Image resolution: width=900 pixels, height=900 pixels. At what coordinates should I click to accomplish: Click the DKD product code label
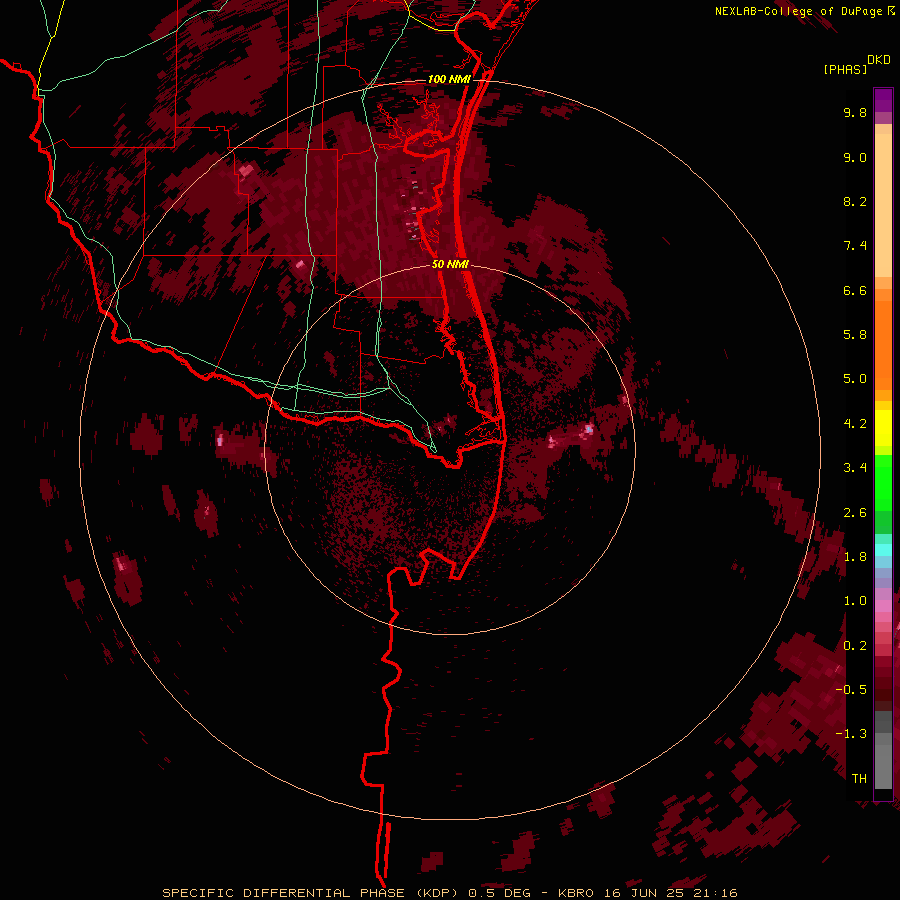pyautogui.click(x=879, y=60)
